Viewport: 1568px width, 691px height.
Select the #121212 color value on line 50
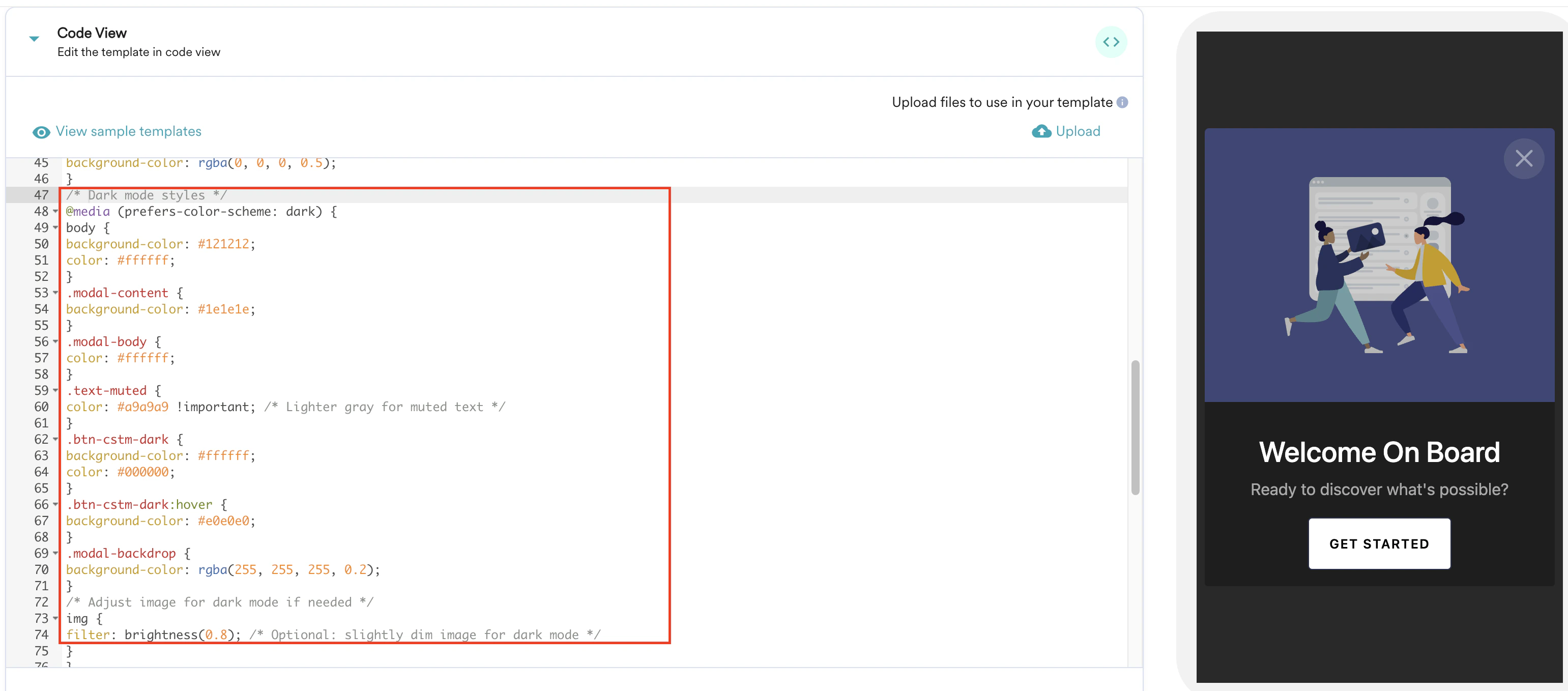pos(224,244)
